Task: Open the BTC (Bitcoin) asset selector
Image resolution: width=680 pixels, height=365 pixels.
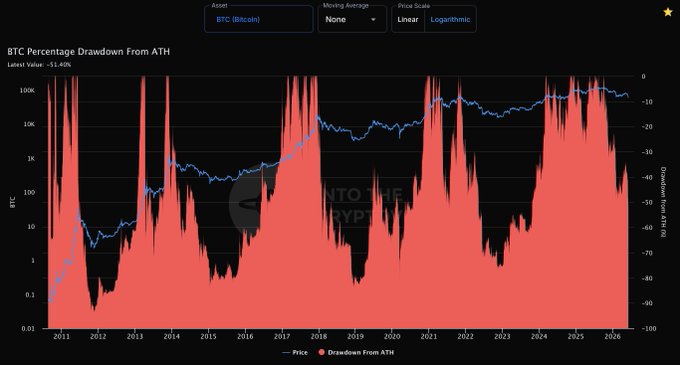Action: tap(258, 20)
